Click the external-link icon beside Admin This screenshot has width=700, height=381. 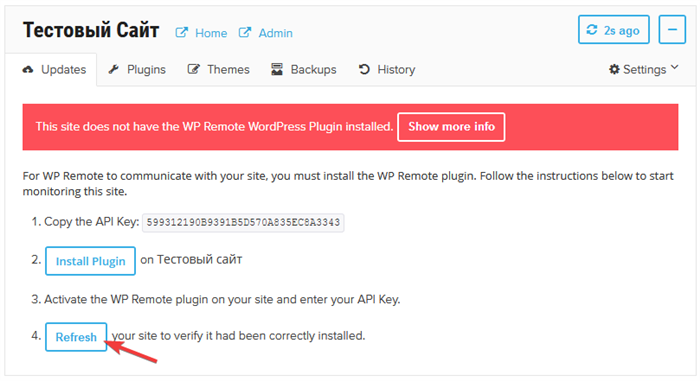(245, 33)
